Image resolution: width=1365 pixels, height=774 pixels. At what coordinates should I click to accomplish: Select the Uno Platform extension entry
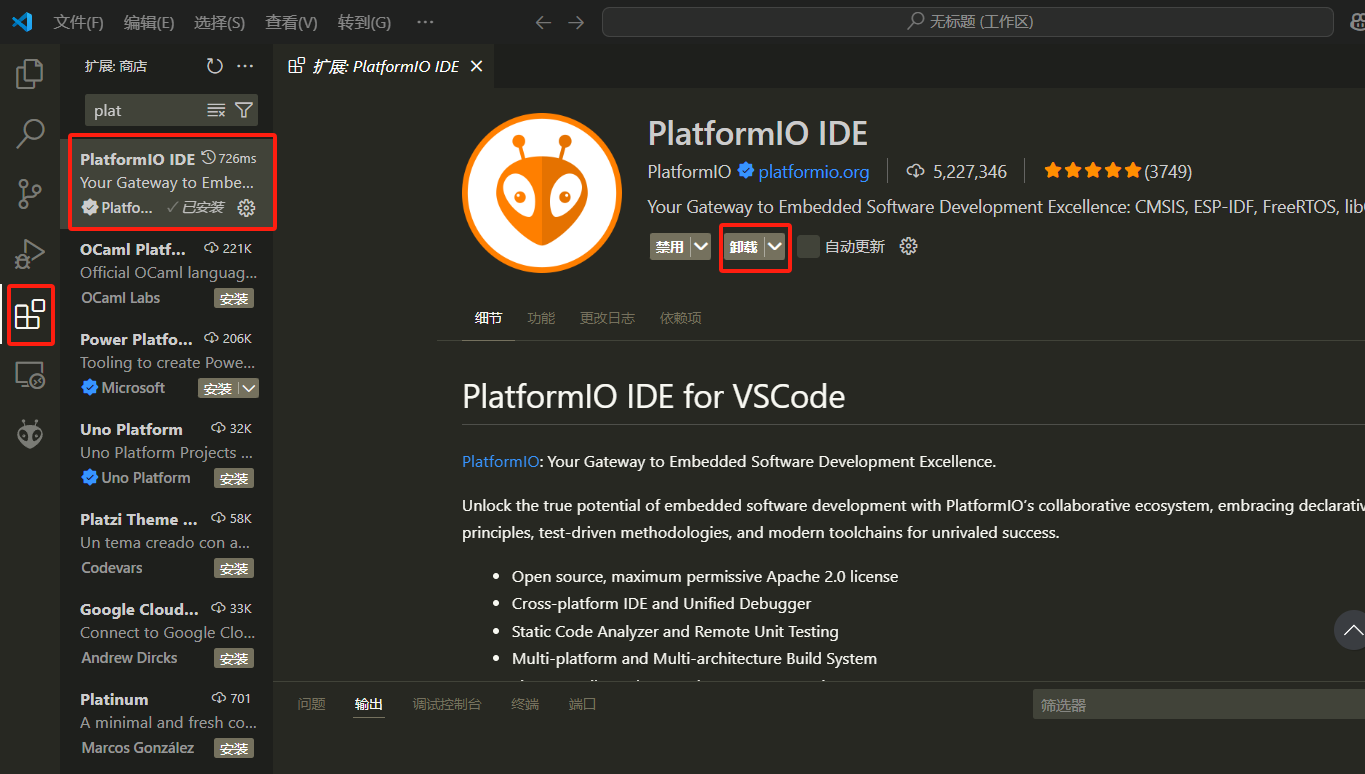166,453
